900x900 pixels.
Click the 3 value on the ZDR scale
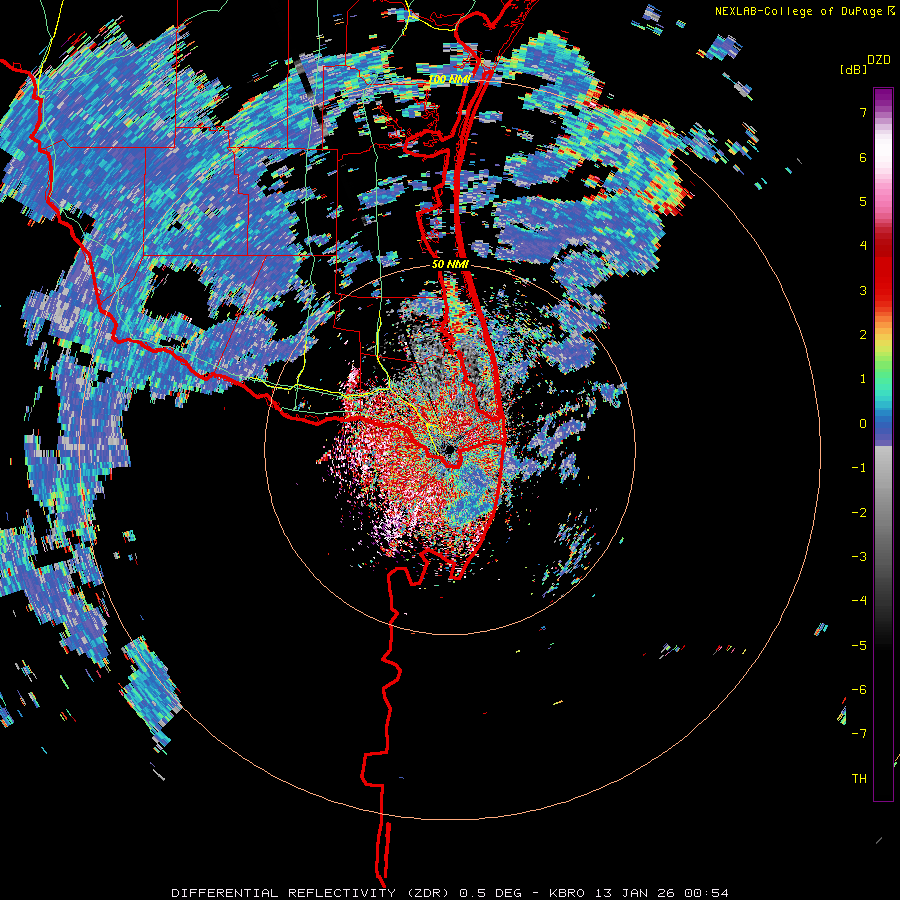click(x=863, y=290)
